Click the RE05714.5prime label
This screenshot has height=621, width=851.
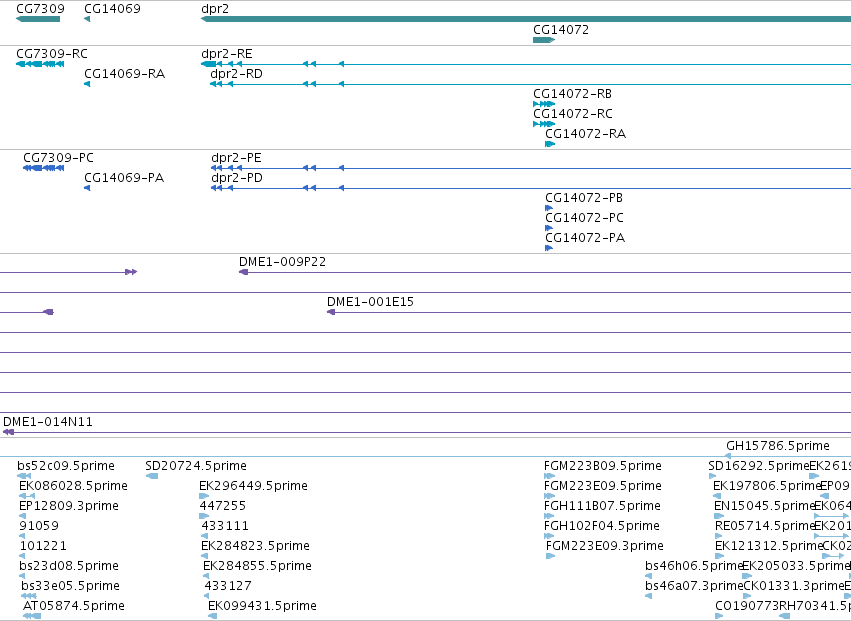click(x=765, y=527)
